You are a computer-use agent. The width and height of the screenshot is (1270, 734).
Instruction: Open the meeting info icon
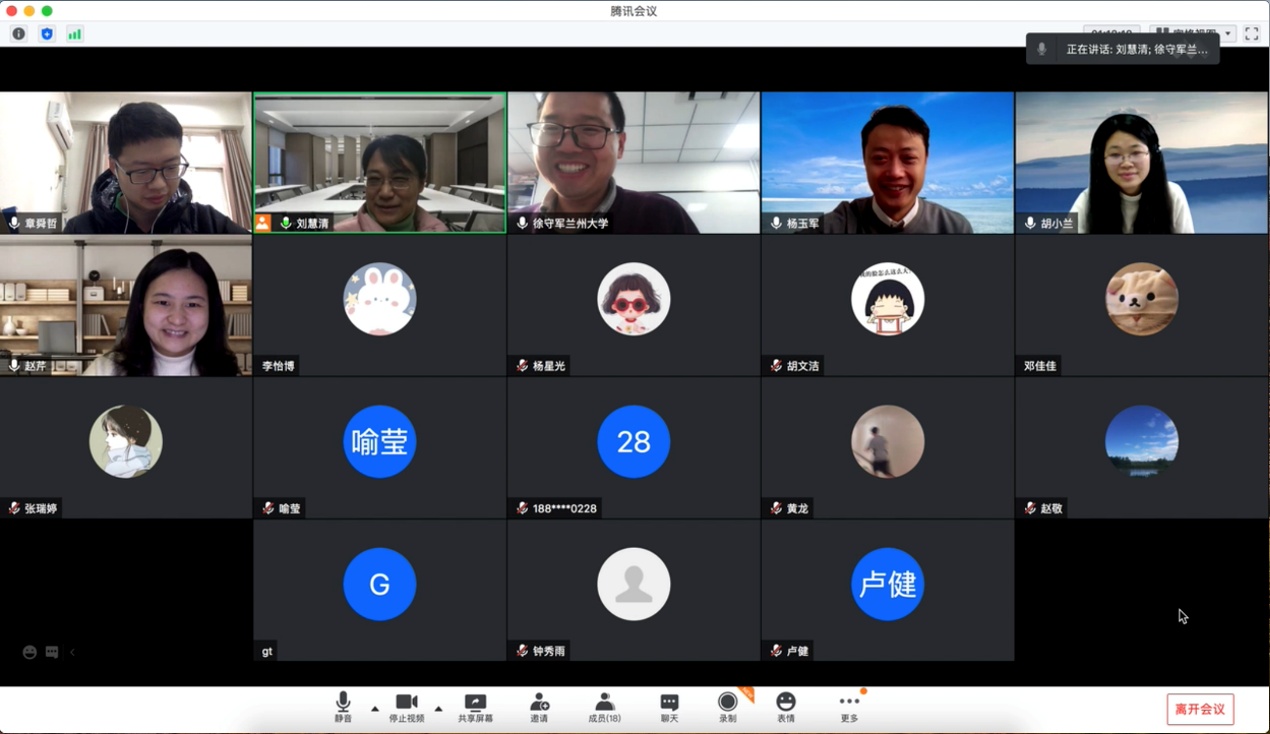[x=18, y=34]
